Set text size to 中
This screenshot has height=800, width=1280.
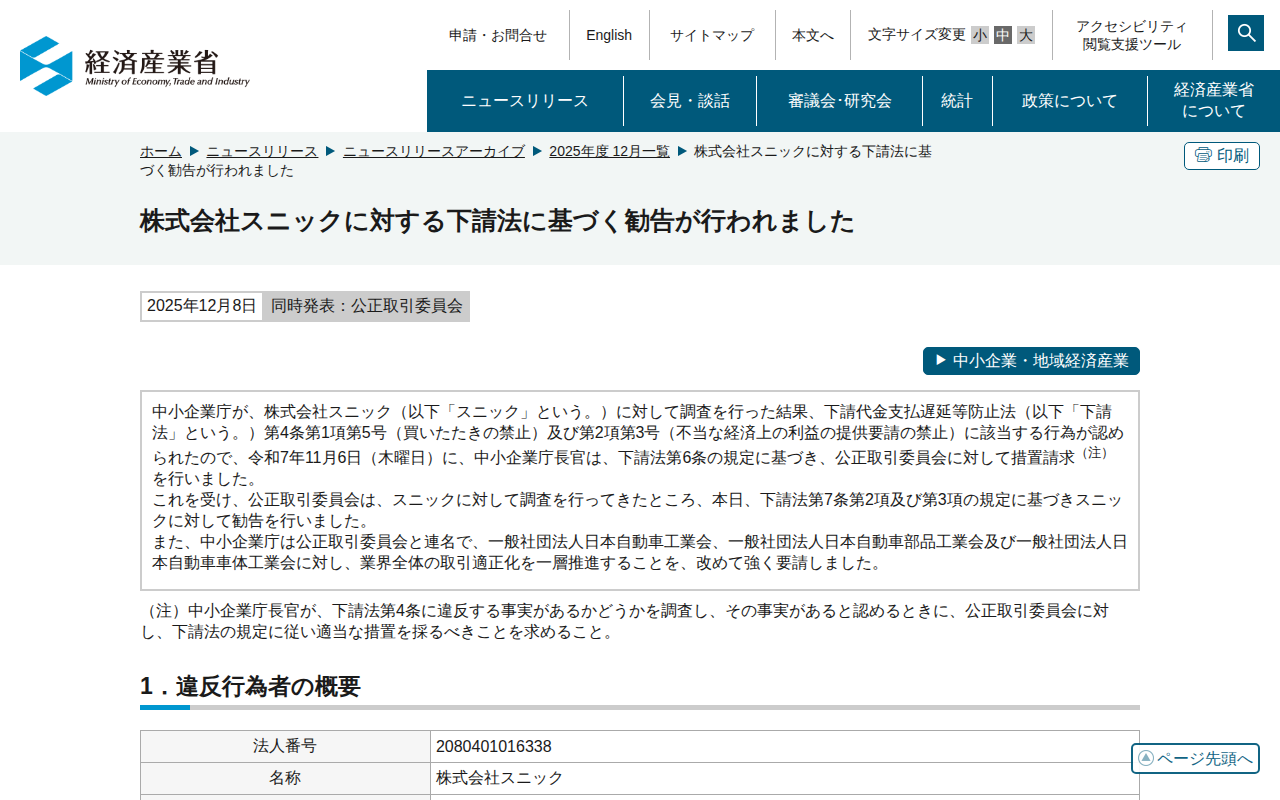(1003, 35)
